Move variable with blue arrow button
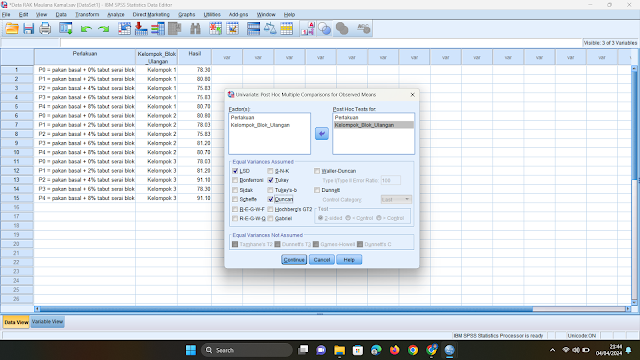Viewport: 640px width, 360px height. pos(322,133)
